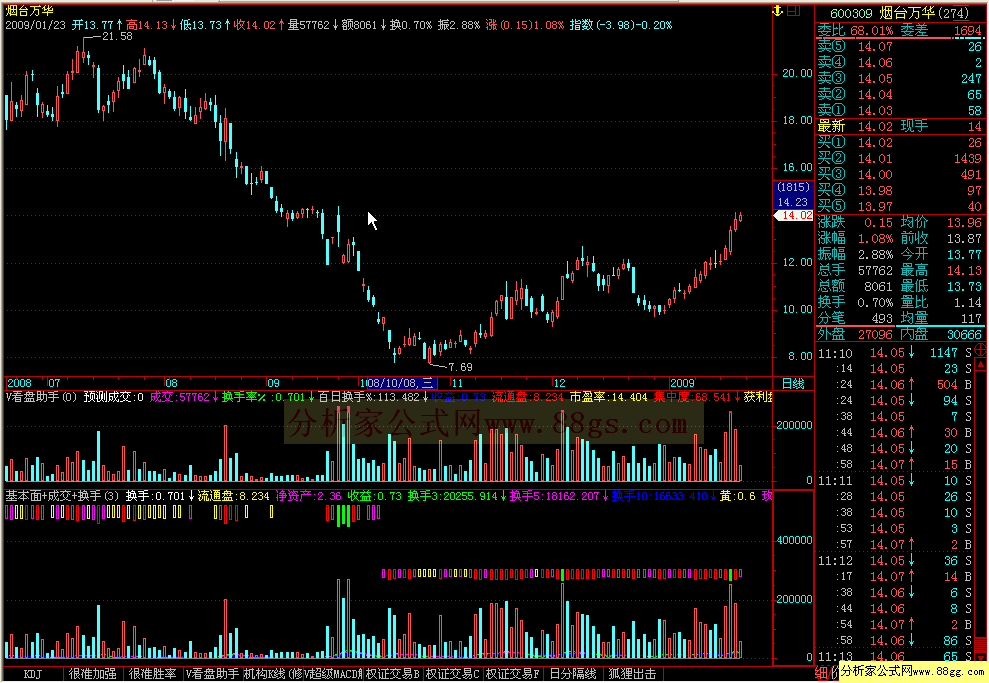
Task: Click the 卖④ 14.06 order row
Action: point(899,62)
